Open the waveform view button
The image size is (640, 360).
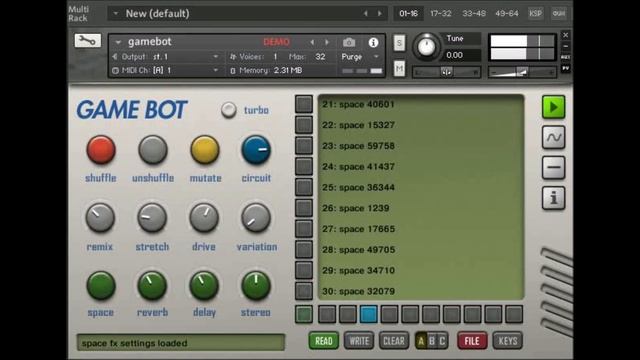pyautogui.click(x=553, y=138)
